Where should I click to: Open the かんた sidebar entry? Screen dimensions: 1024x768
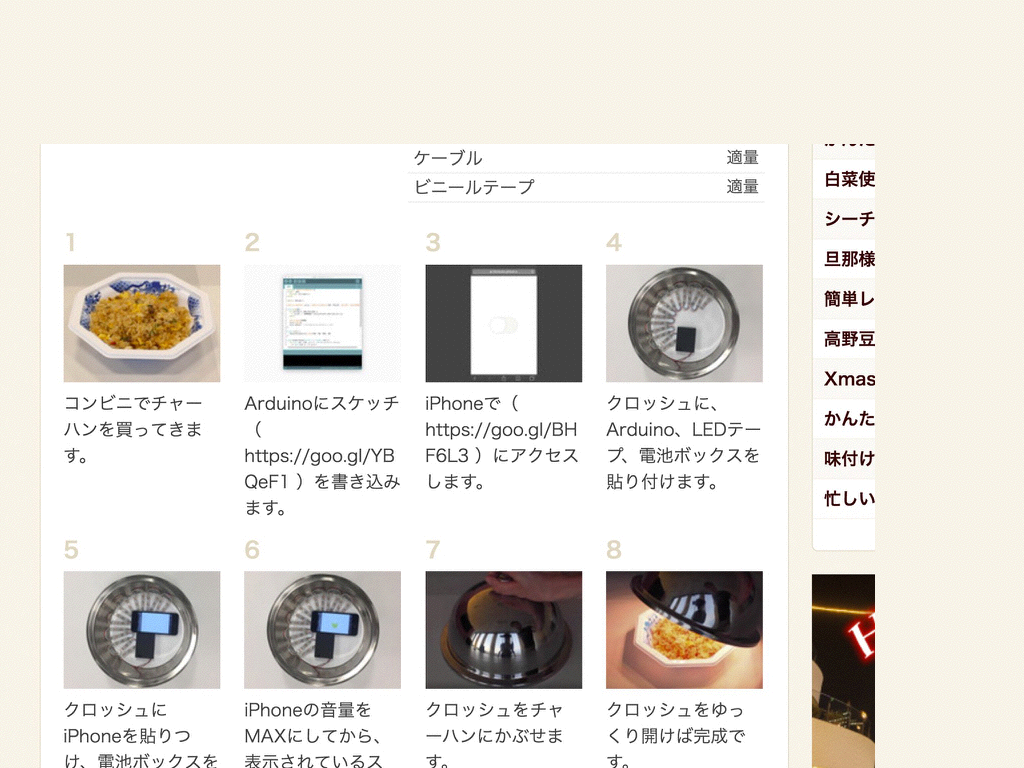pyautogui.click(x=848, y=419)
